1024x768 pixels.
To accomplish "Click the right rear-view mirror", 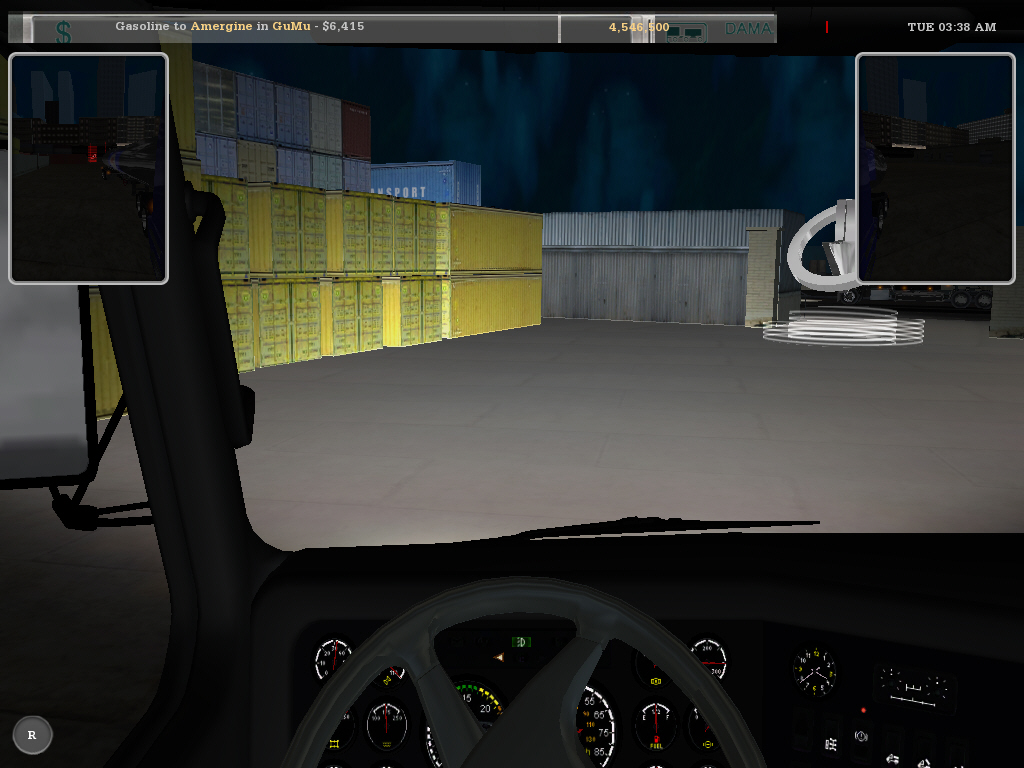I will [x=935, y=168].
